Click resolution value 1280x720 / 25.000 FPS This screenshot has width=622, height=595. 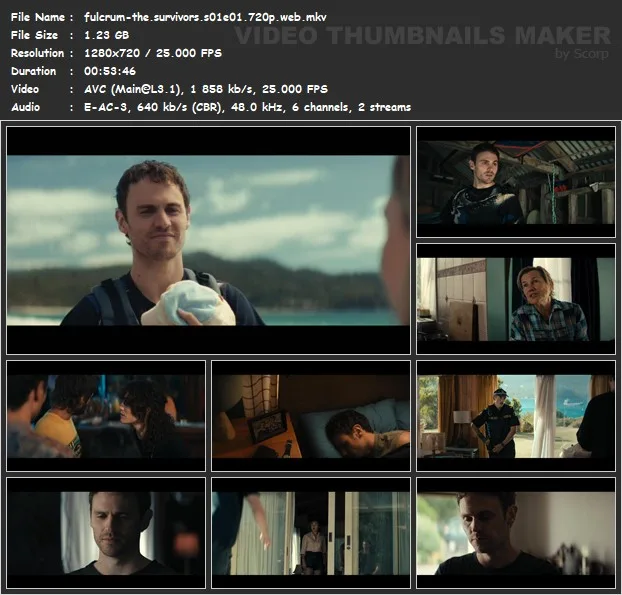click(x=153, y=53)
